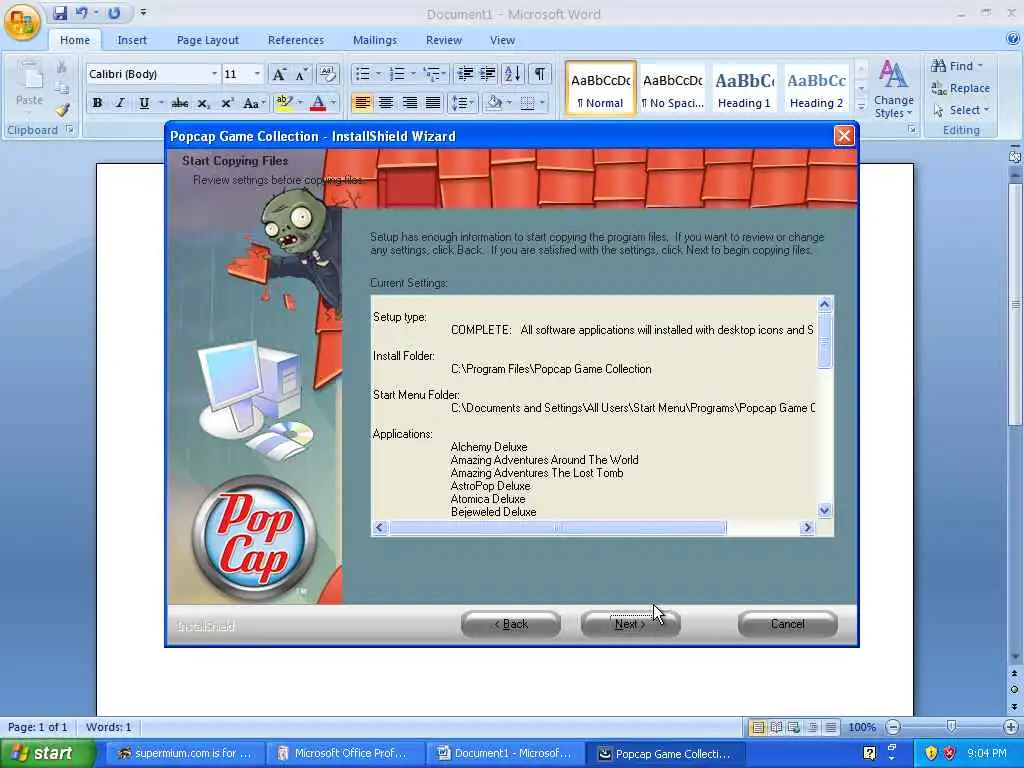The image size is (1024, 768).
Task: Click the Office button in Word
Action: coord(22,22)
